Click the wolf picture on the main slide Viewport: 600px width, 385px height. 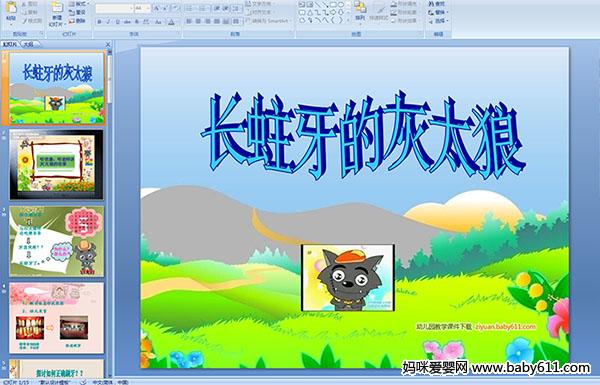tap(348, 278)
